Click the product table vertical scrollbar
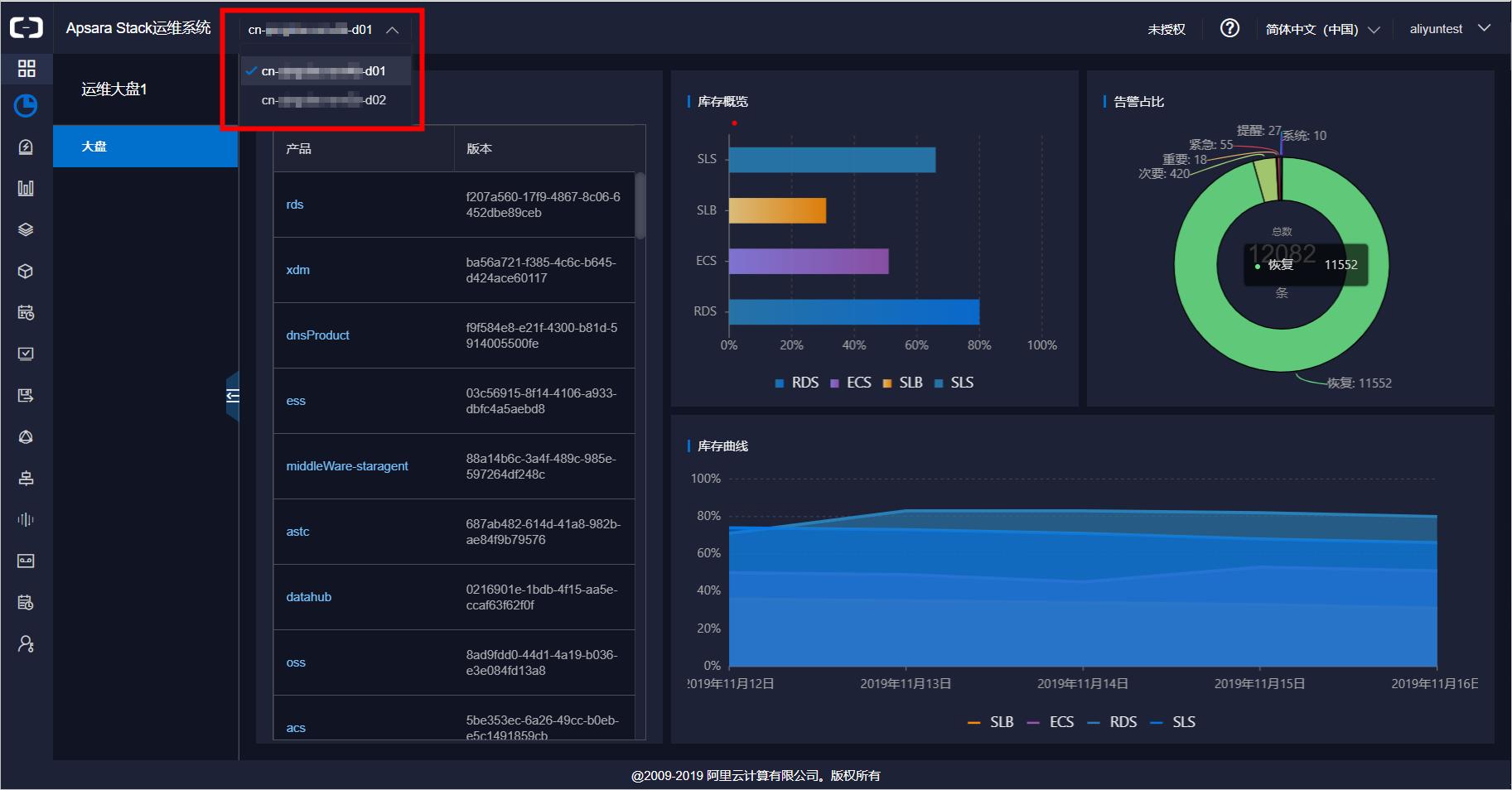 click(x=640, y=205)
